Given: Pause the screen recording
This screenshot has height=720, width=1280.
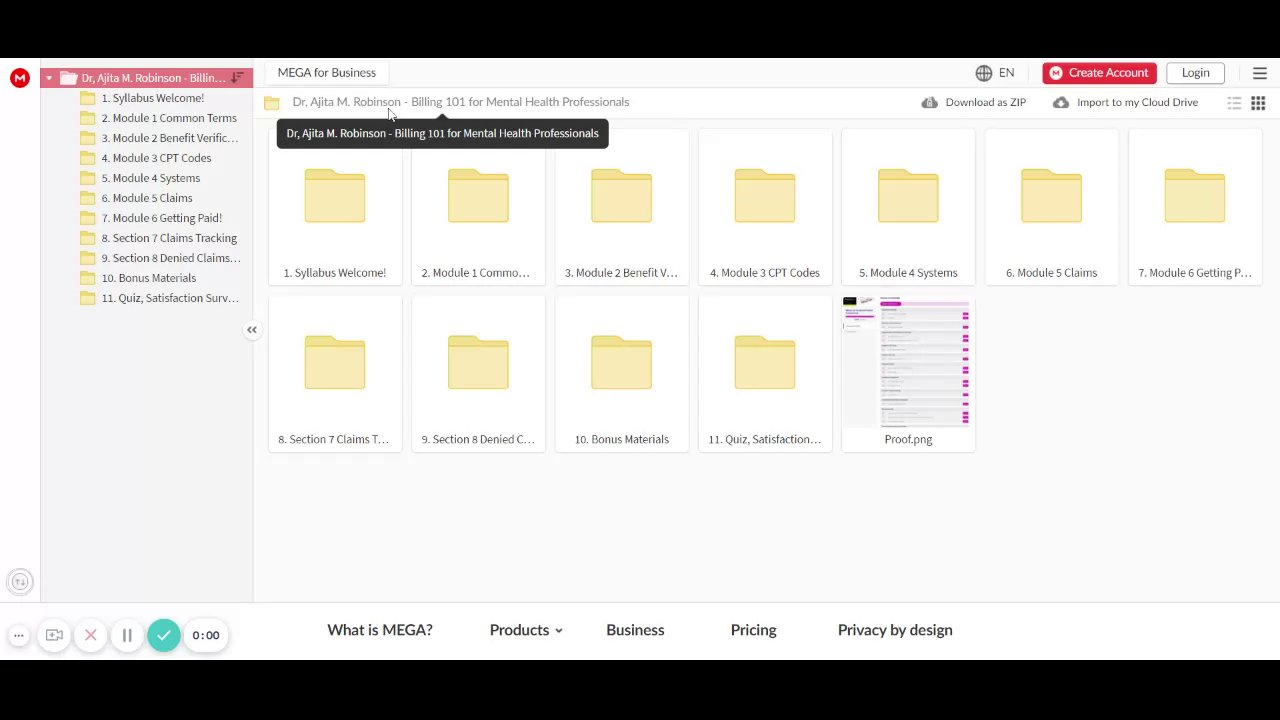Looking at the screenshot, I should coord(127,635).
